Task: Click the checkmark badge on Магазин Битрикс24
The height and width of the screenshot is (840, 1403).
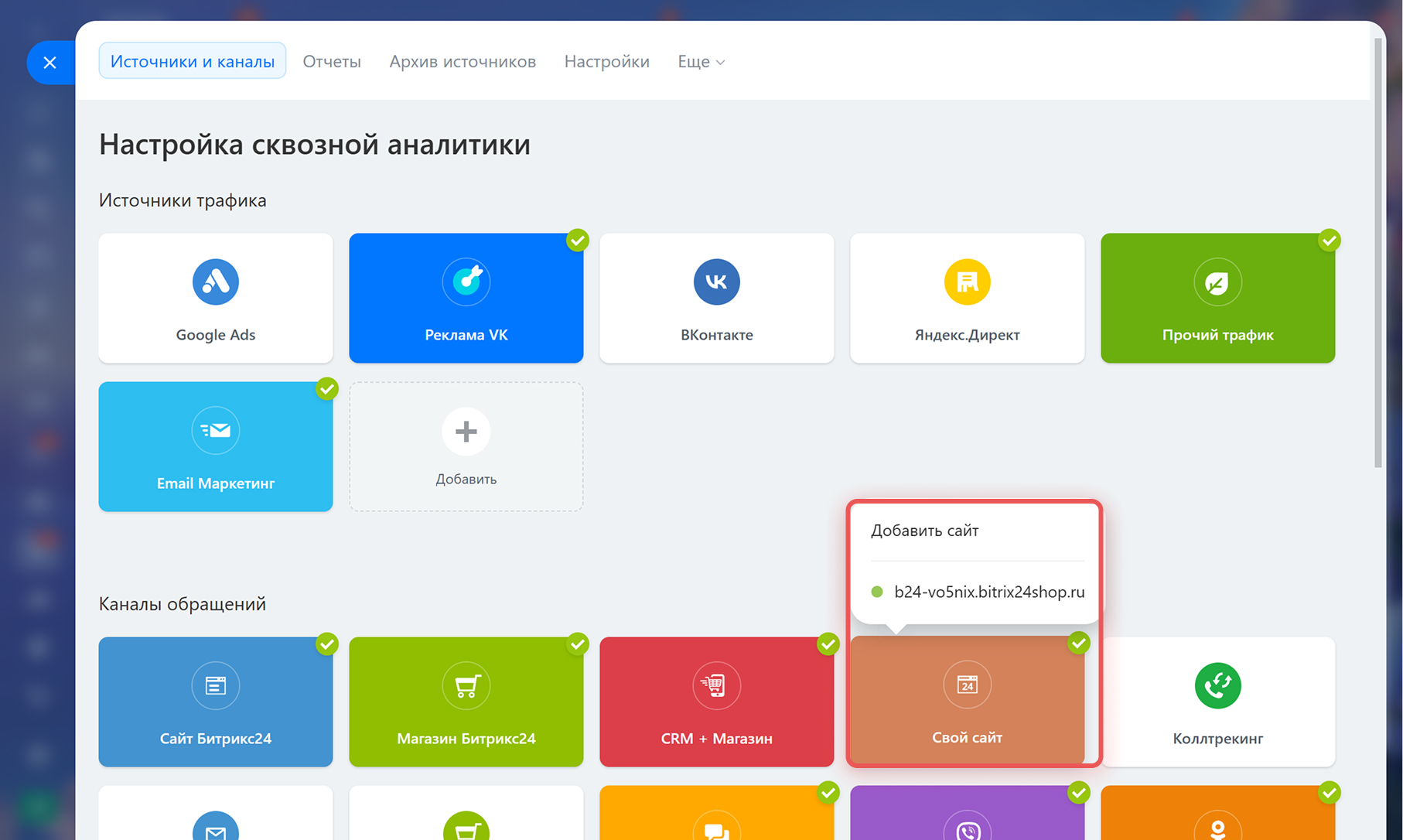Action: (x=578, y=644)
